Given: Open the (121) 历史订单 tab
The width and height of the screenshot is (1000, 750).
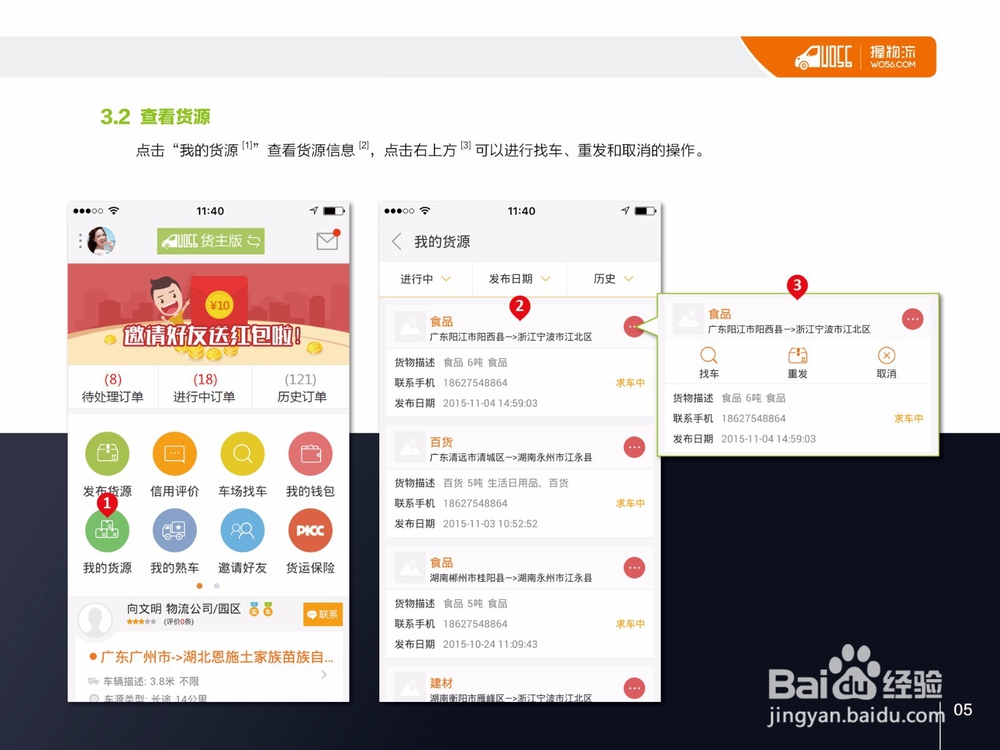Looking at the screenshot, I should (301, 388).
